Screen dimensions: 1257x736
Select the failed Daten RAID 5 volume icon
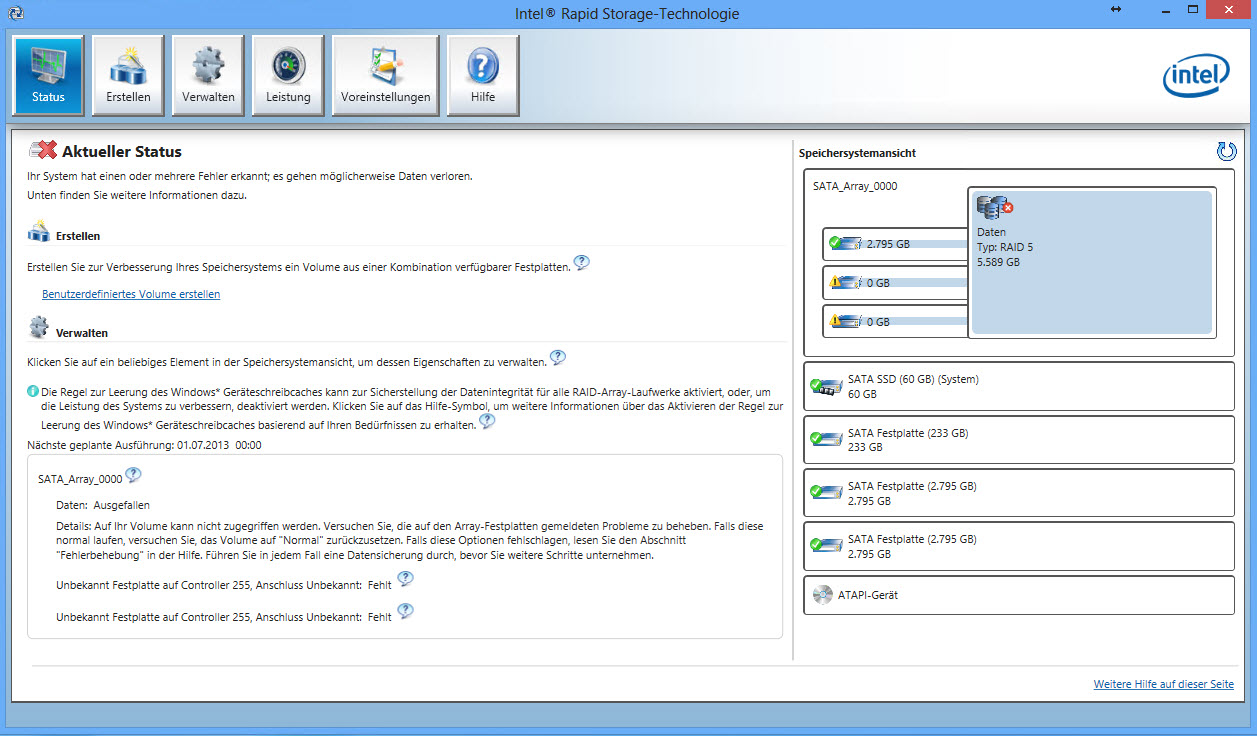click(995, 208)
